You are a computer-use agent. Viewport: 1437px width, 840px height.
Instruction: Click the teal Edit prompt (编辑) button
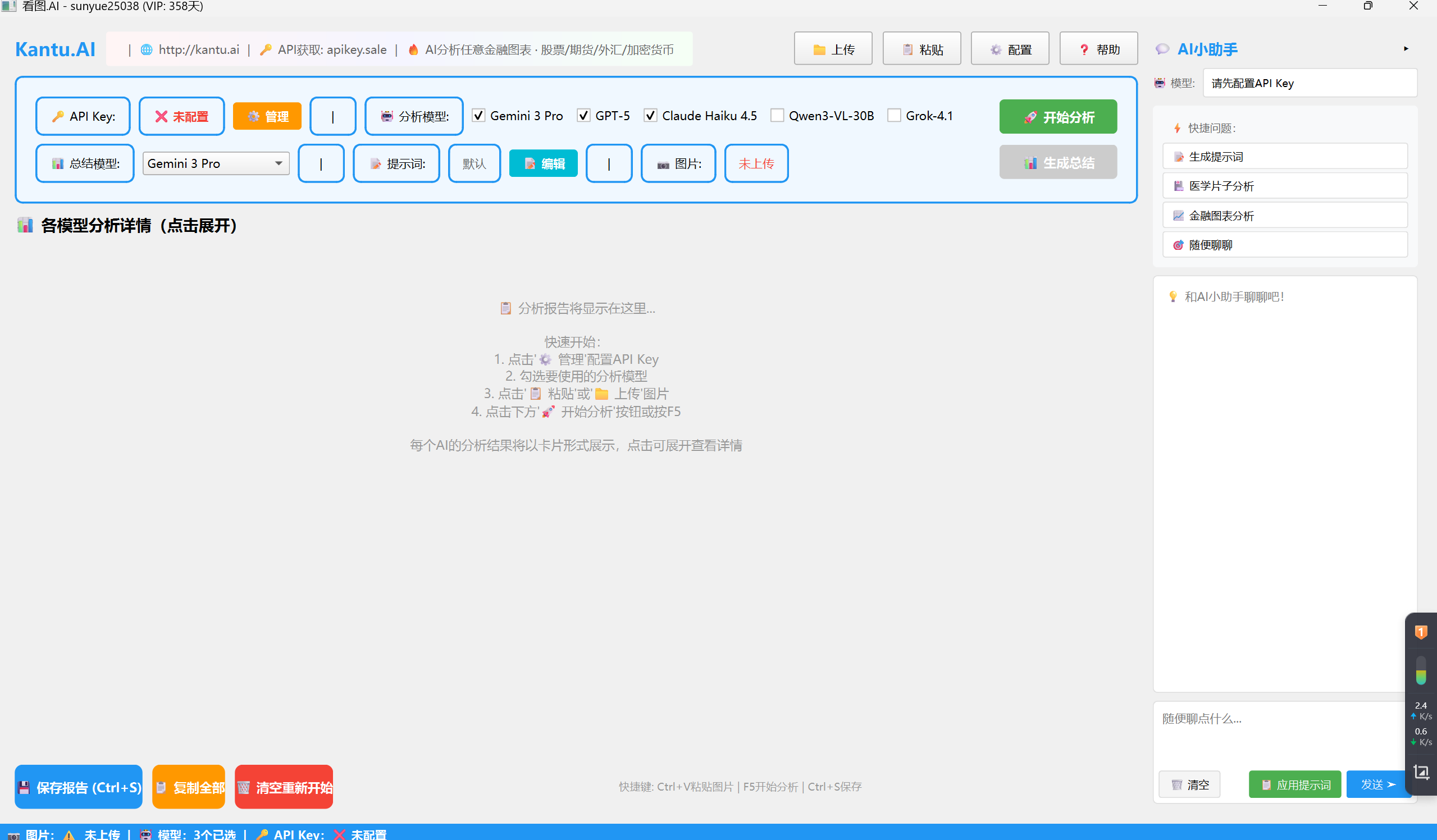point(543,163)
